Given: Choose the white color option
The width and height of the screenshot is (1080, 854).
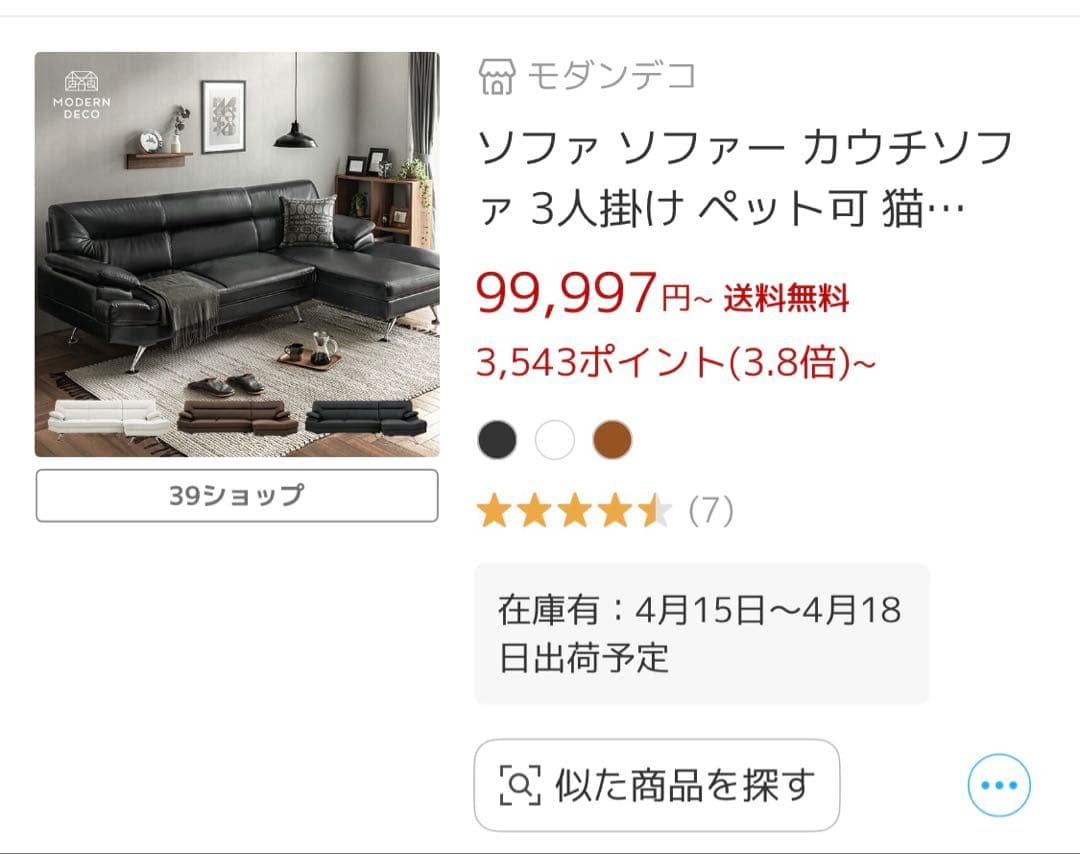Looking at the screenshot, I should click(556, 438).
